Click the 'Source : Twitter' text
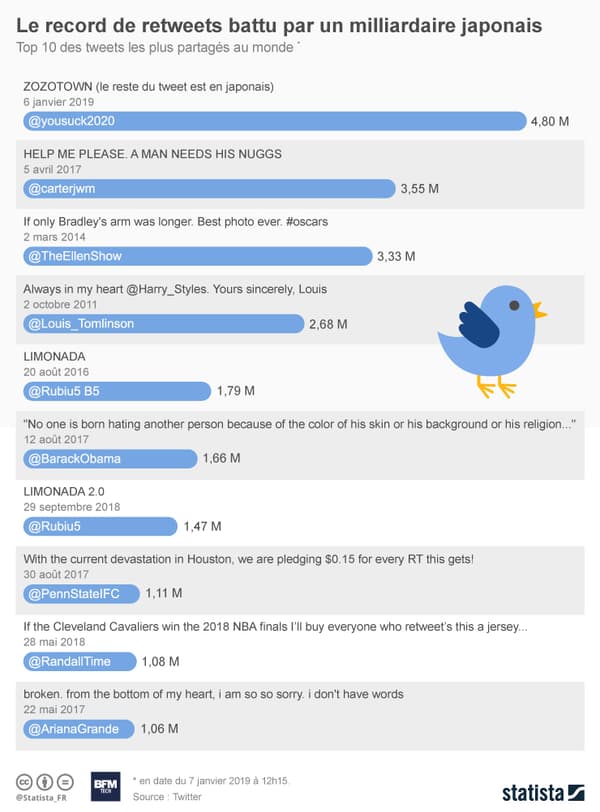 pos(167,796)
